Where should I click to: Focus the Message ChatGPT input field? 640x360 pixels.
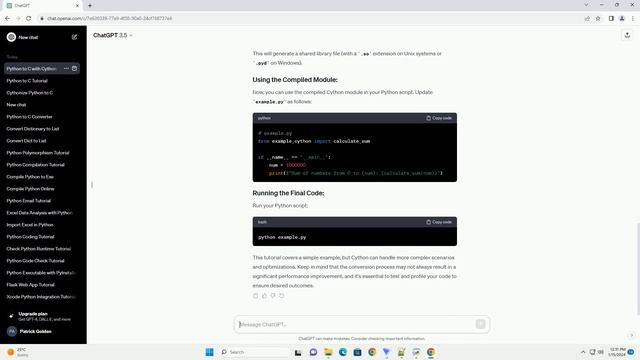(x=356, y=324)
